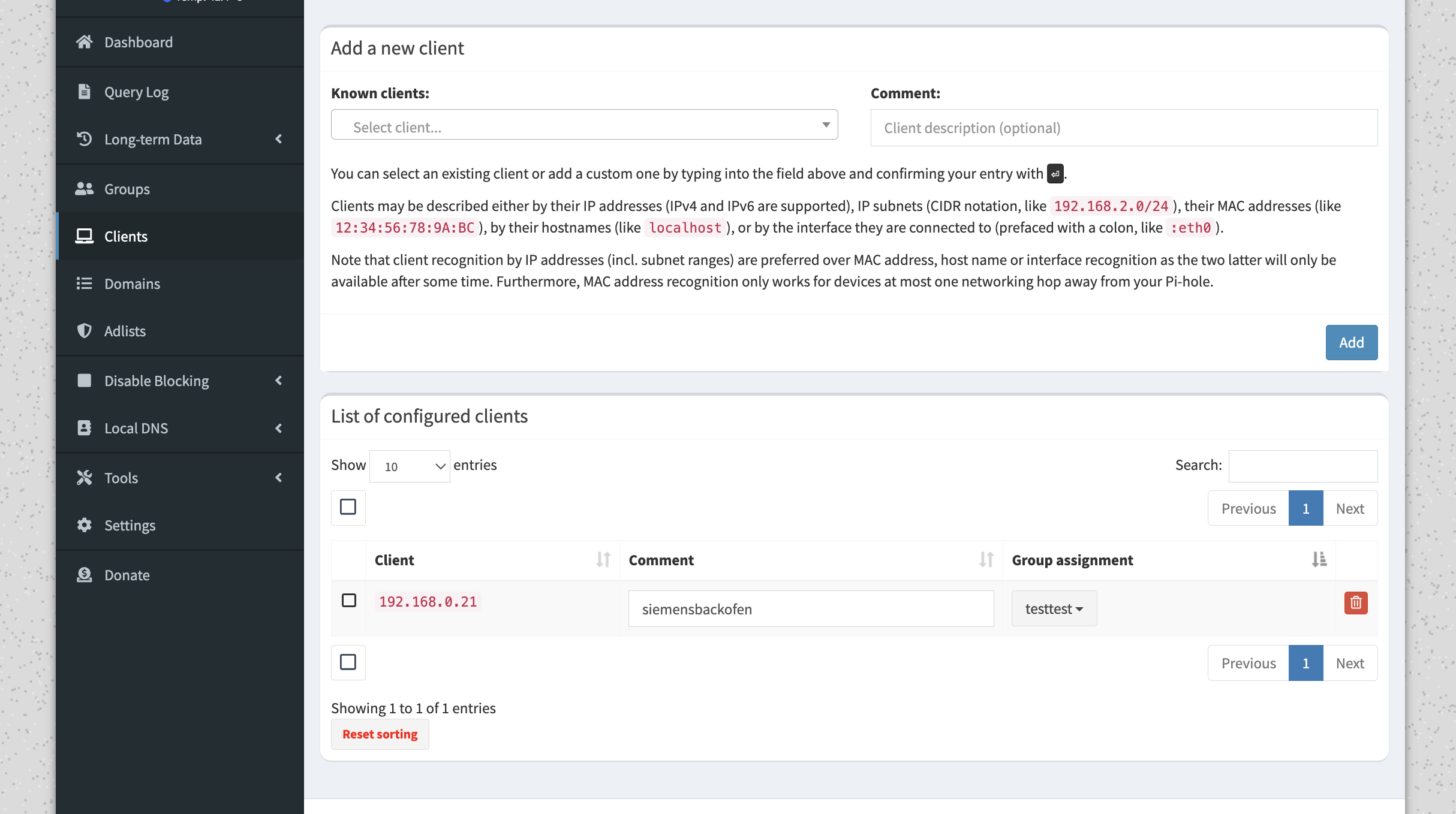Click the Long-term Data history icon
This screenshot has width=1456, height=814.
pyautogui.click(x=85, y=139)
